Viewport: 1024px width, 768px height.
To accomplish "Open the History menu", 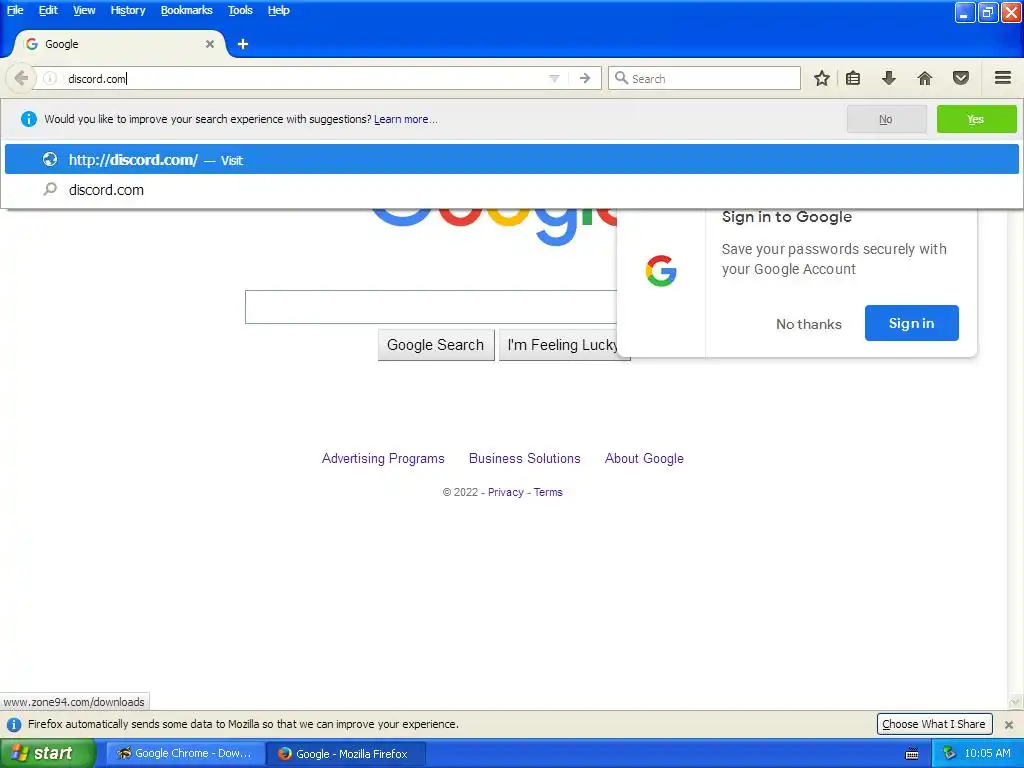I will (x=127, y=10).
